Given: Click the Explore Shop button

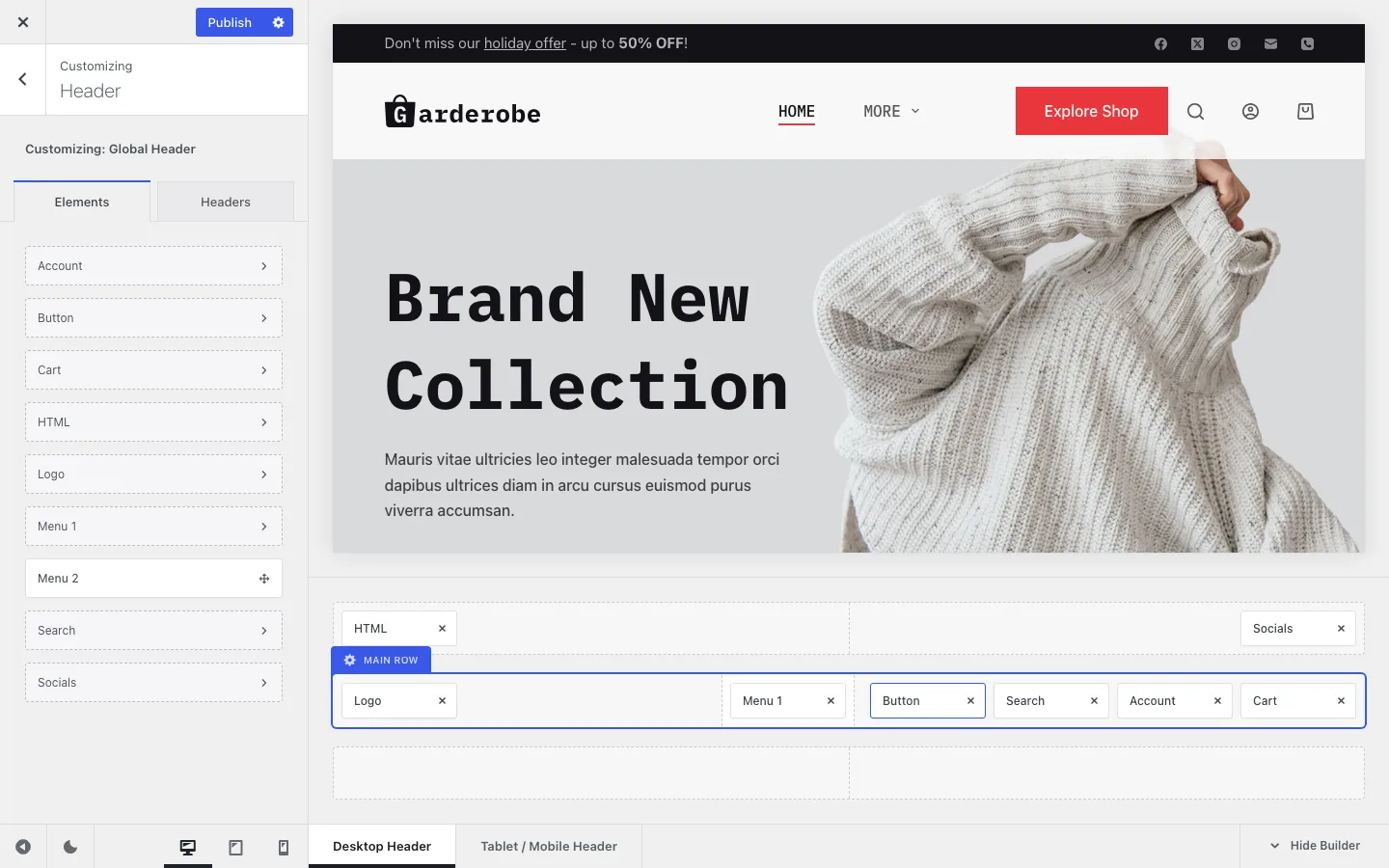Looking at the screenshot, I should [1091, 111].
